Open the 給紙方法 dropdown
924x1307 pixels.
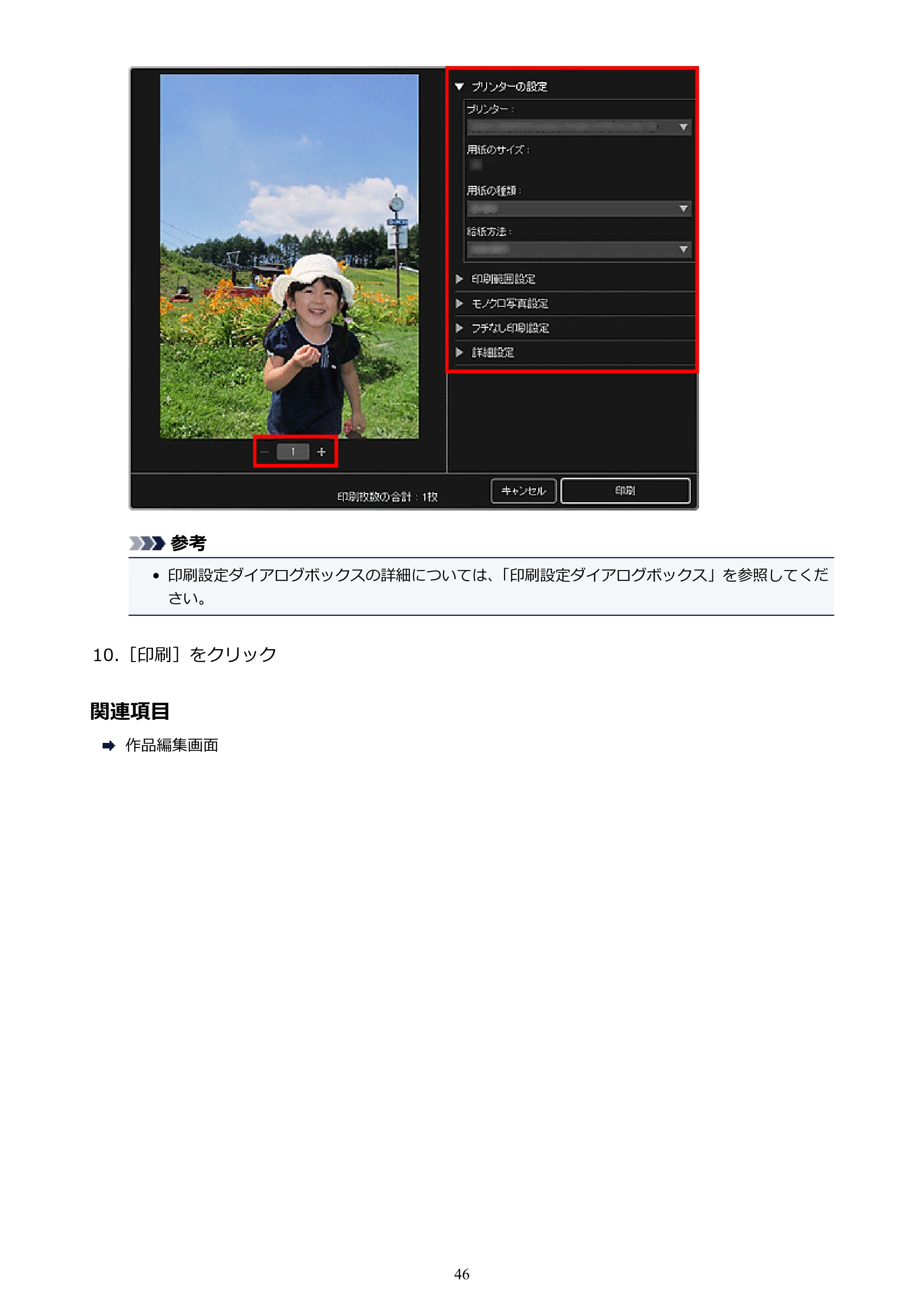[578, 249]
